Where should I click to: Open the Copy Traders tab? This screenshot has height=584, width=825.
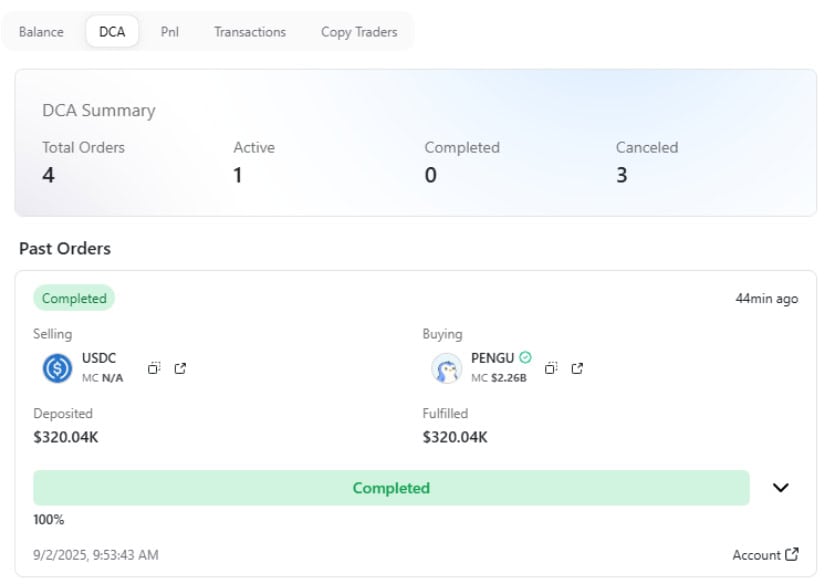tap(359, 32)
